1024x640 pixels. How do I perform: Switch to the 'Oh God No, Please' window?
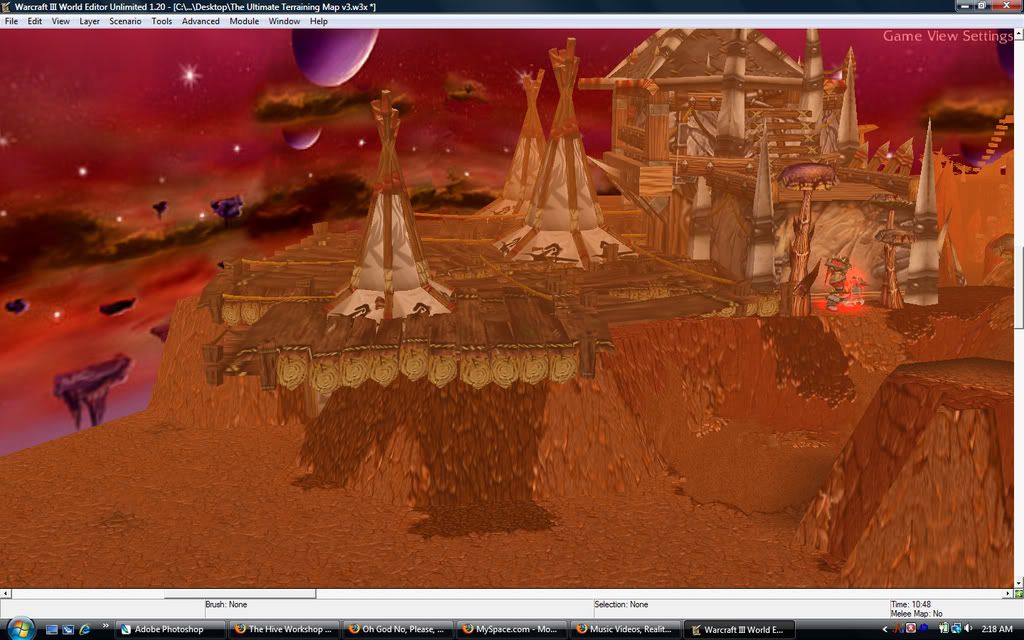[398, 630]
